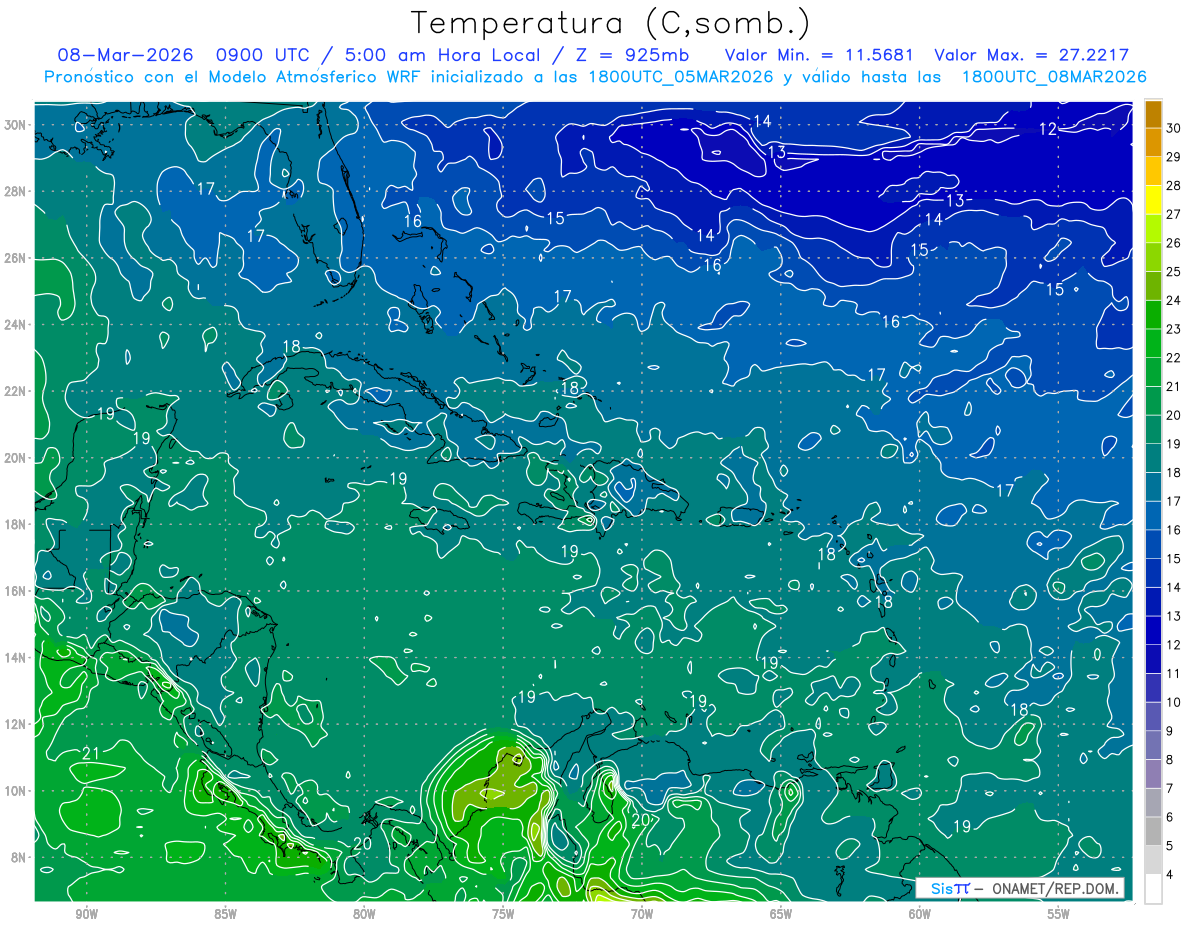Click the '25' label on the color scale
This screenshot has width=1200, height=927.
click(1174, 272)
